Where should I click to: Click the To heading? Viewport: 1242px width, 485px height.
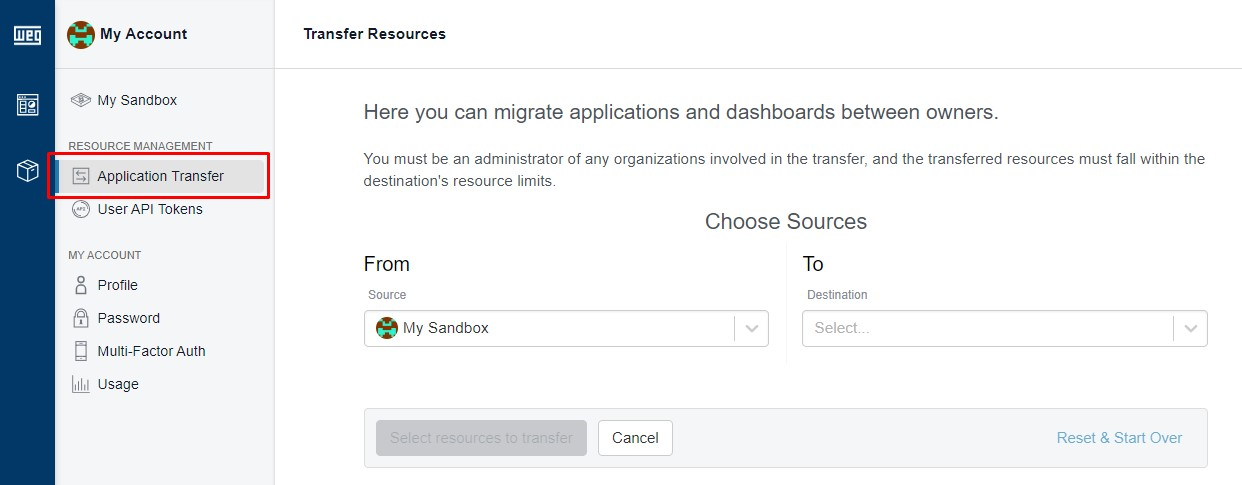coord(813,264)
